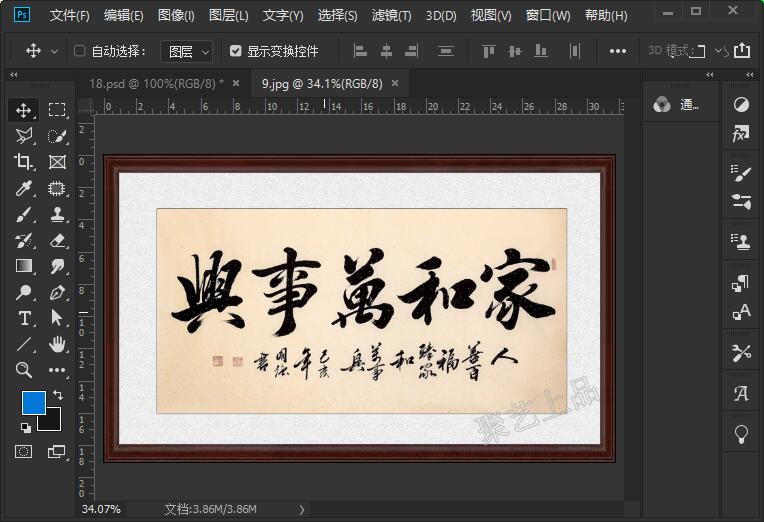Open the 滤镜(T) menu
Screen dimensions: 764x522
pyautogui.click(x=391, y=16)
